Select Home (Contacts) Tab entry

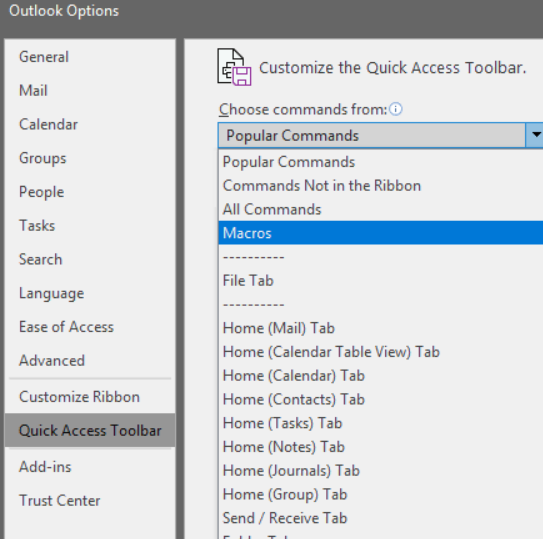381,399
